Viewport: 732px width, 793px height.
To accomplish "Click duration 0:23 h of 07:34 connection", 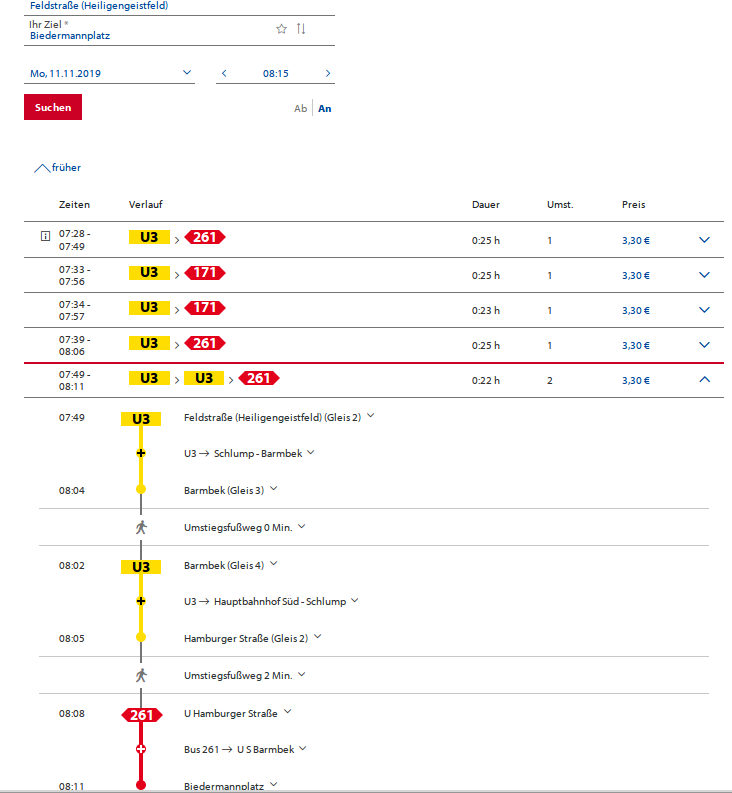I will pos(486,311).
